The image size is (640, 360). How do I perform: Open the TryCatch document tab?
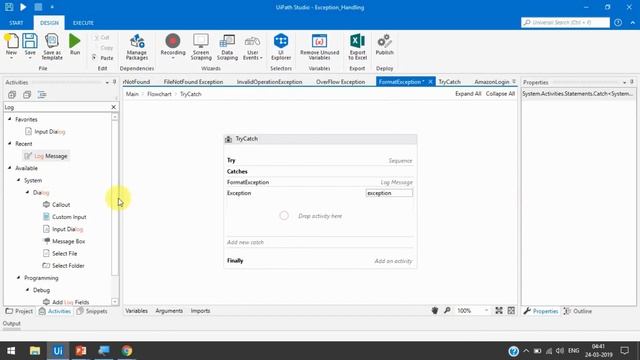(449, 82)
